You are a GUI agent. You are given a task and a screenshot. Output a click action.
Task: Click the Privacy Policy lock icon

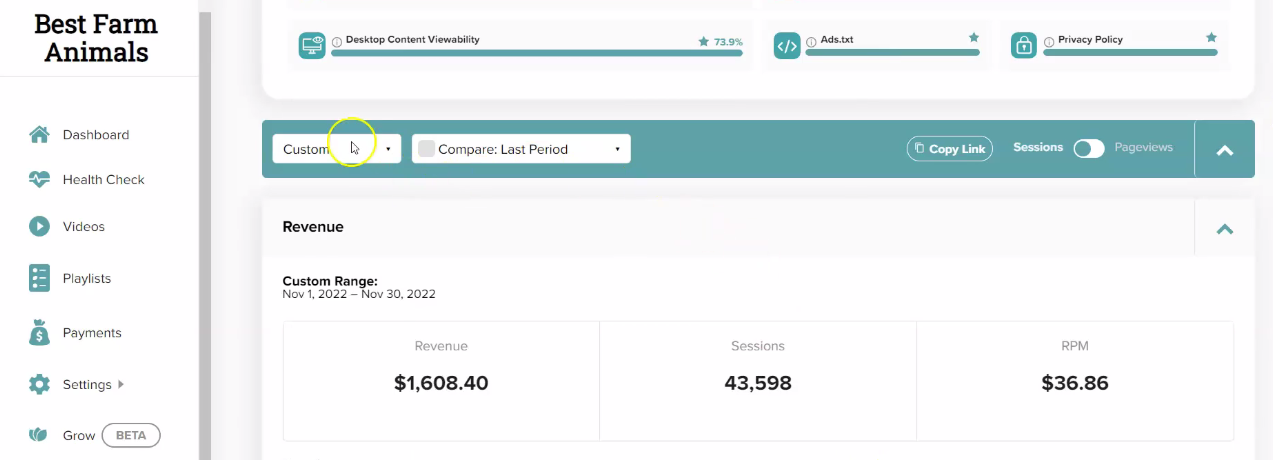click(1023, 45)
